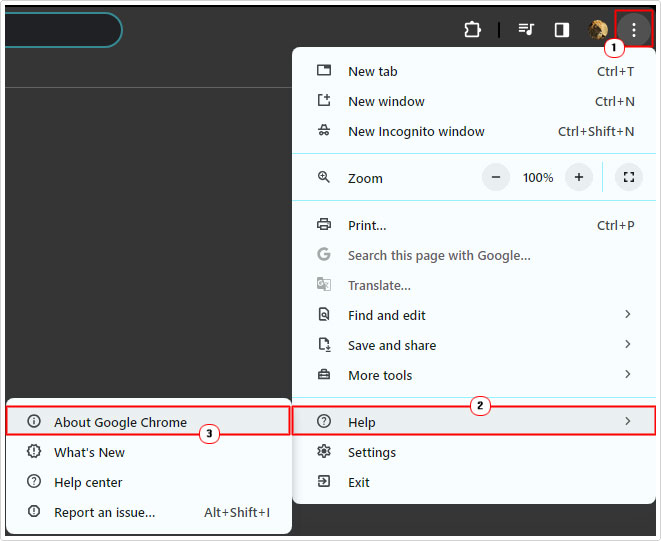Screen dimensions: 661x541
Task: Click the New tab icon
Action: coord(324,70)
